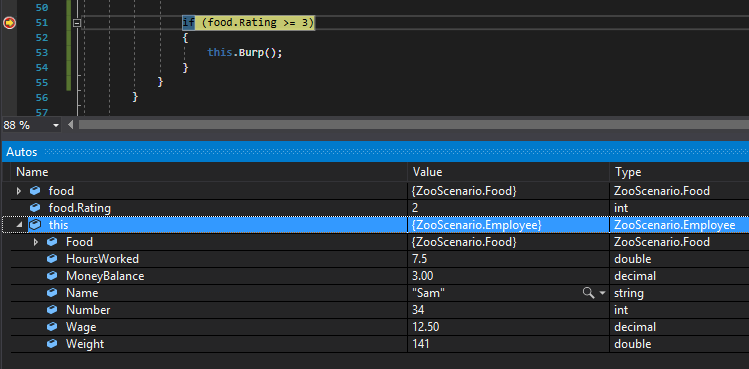Expand the food variable node
This screenshot has height=369, width=749.
pos(19,191)
